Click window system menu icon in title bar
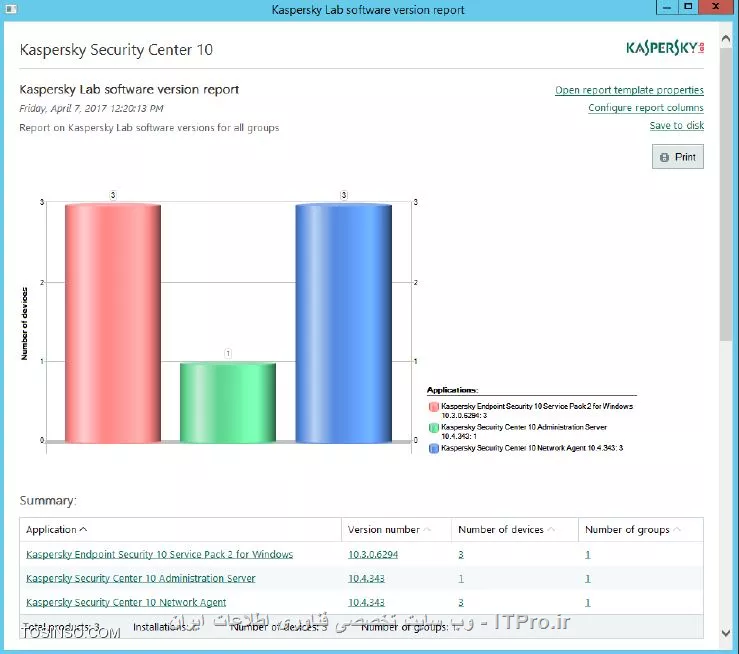Screen dimensions: 739x654 [x=11, y=9]
